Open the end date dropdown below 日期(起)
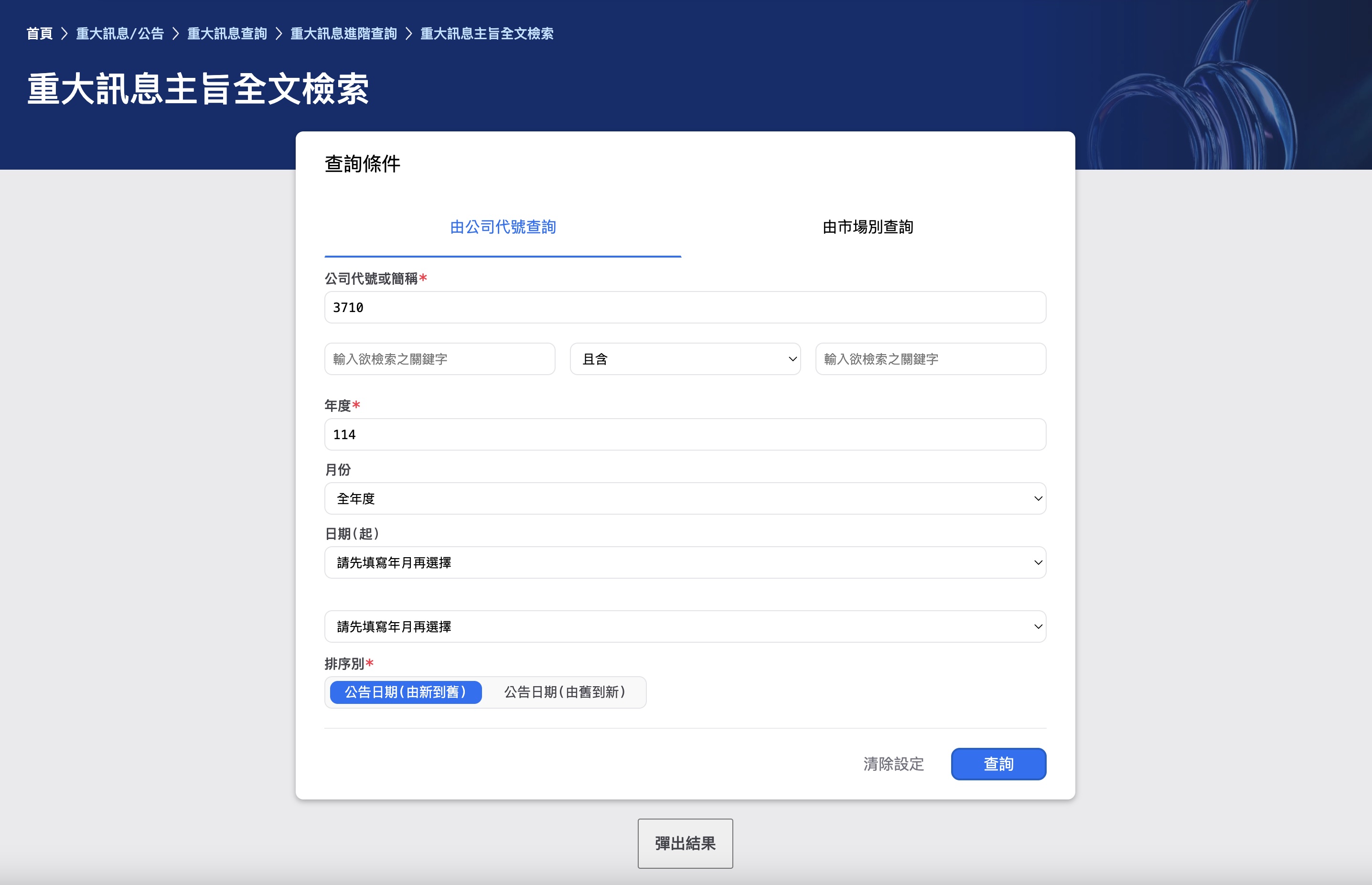 [x=685, y=626]
